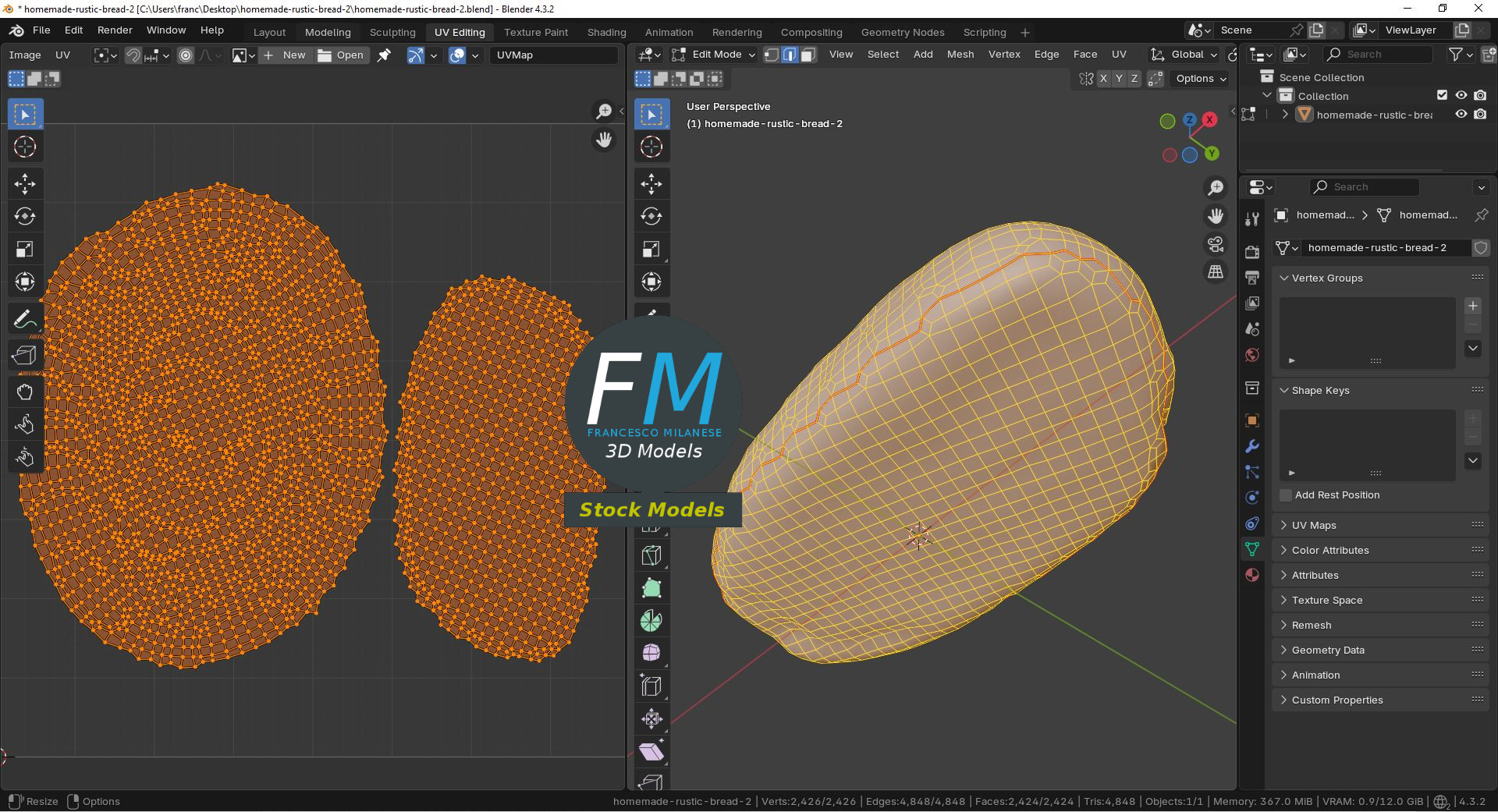Switch to the Shading workspace tab
This screenshot has width=1498, height=812.
coord(607,32)
